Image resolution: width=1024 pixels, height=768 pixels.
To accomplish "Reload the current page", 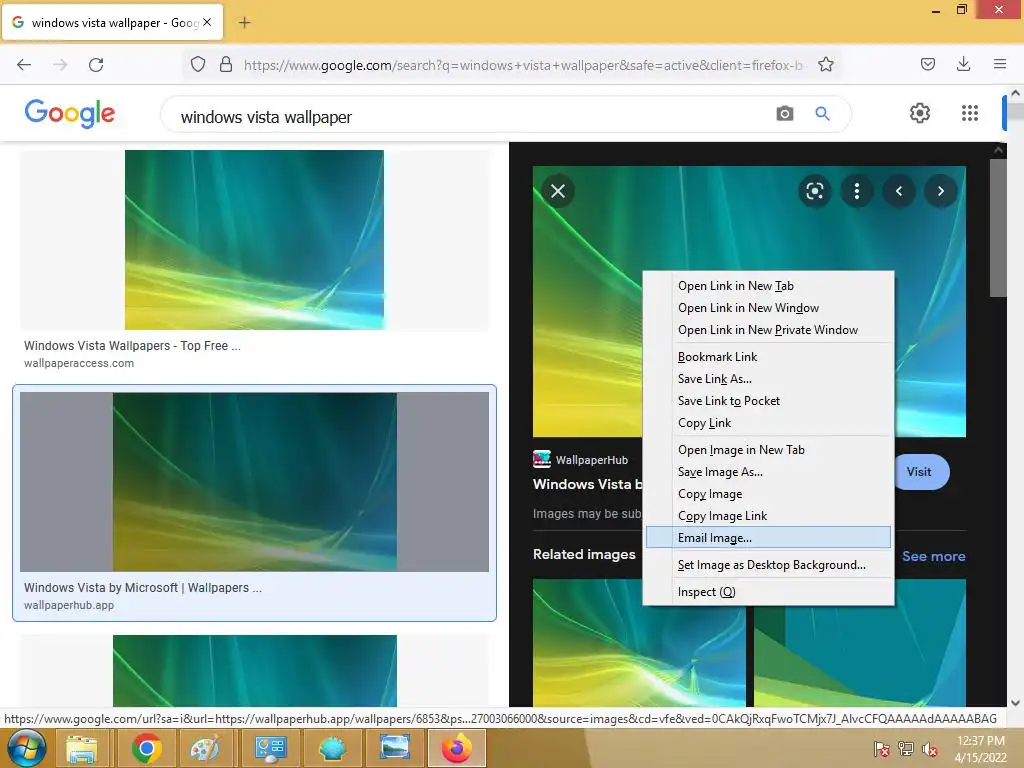I will coord(96,65).
